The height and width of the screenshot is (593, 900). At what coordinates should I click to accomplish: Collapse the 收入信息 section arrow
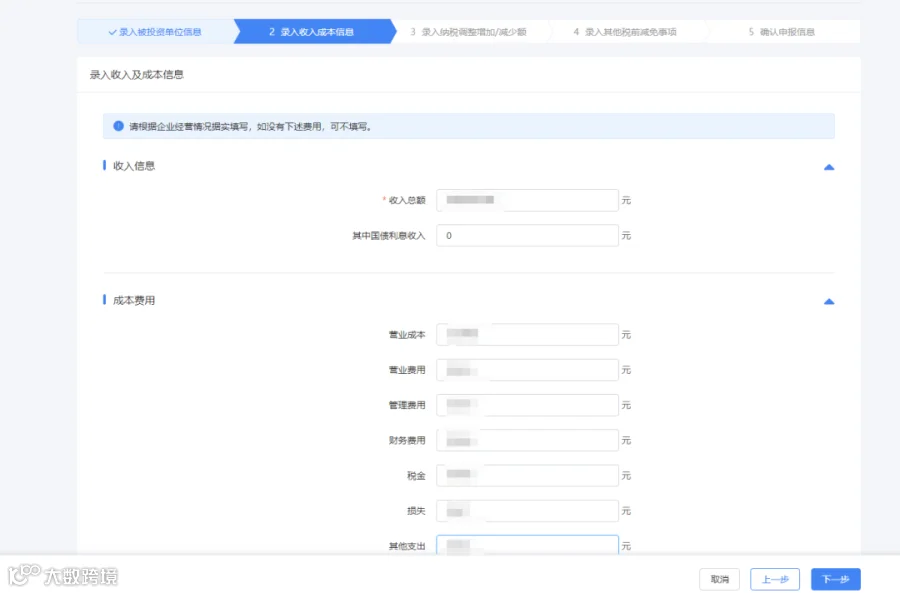point(828,167)
